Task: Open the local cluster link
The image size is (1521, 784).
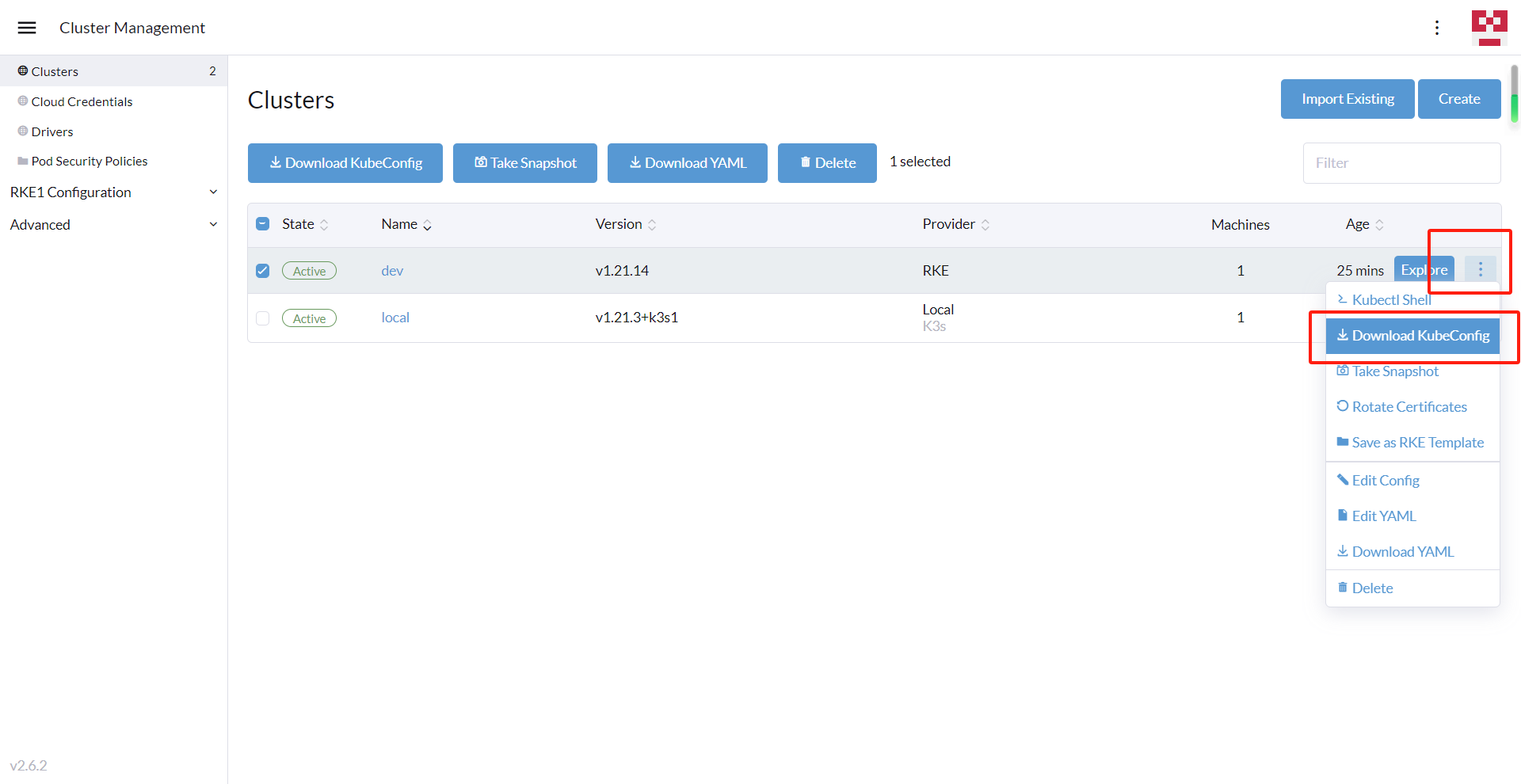Action: pos(395,318)
